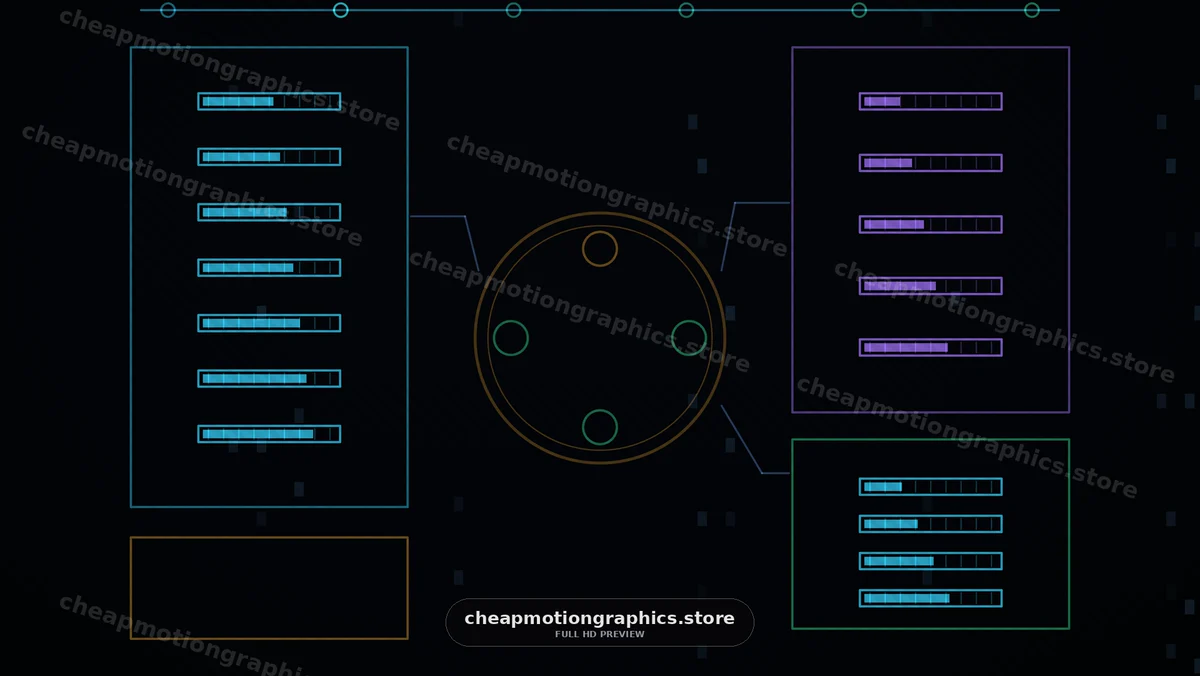Click the fourth node on the top timeline

point(686,10)
